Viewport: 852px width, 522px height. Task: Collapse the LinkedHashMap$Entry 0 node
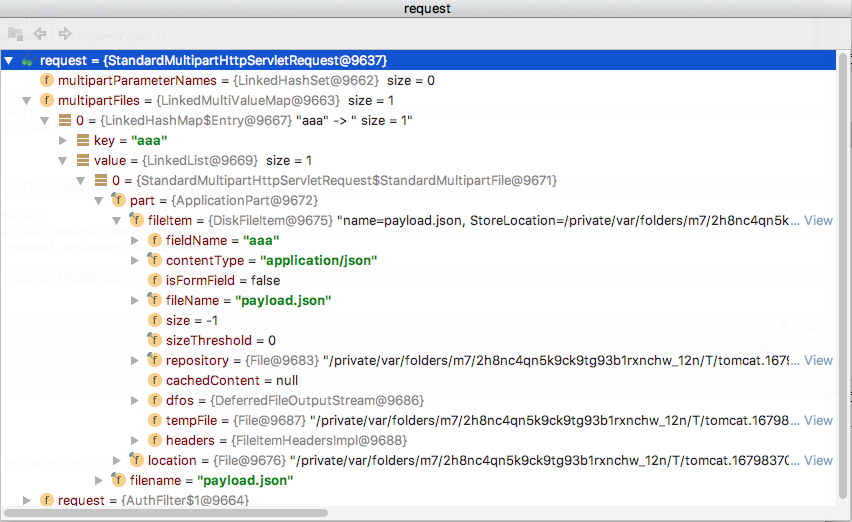click(45, 121)
